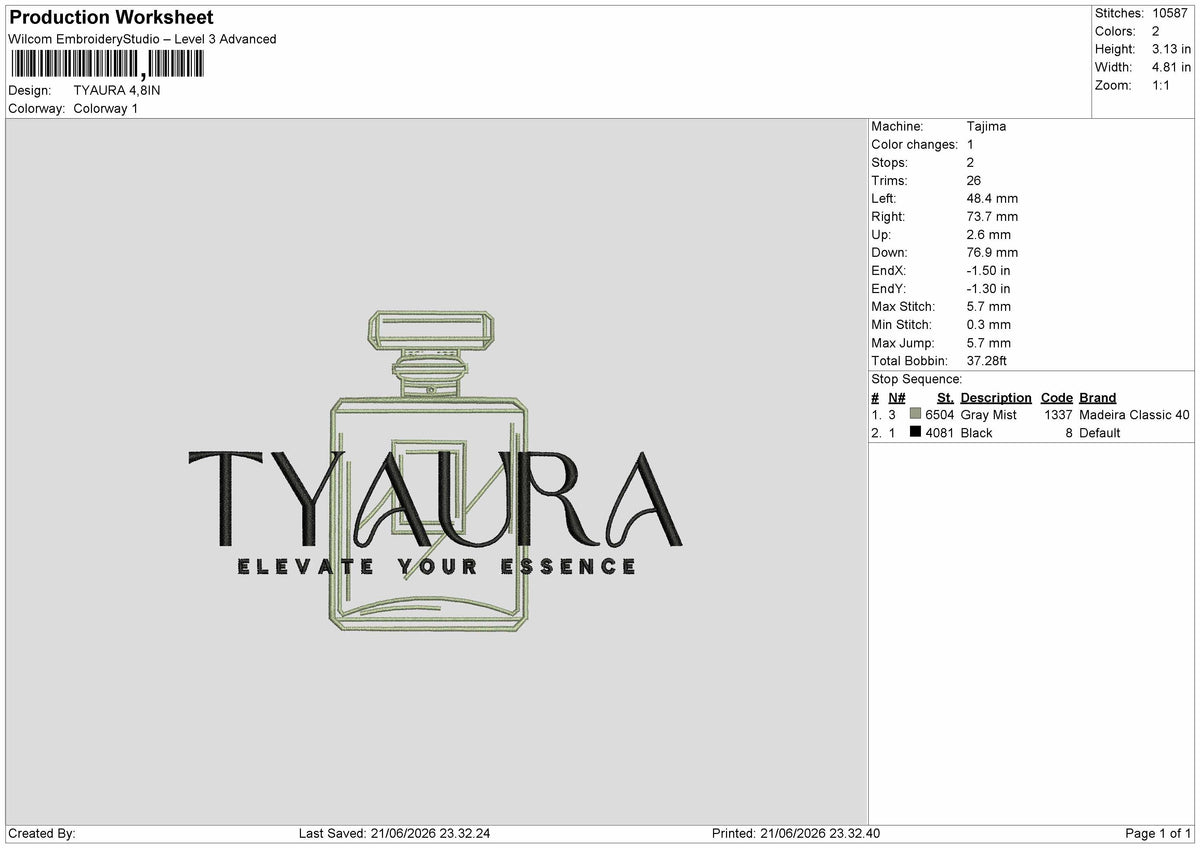Click the 'Brand' column header
Viewport: 1200px width, 848px height.
pos(1097,397)
